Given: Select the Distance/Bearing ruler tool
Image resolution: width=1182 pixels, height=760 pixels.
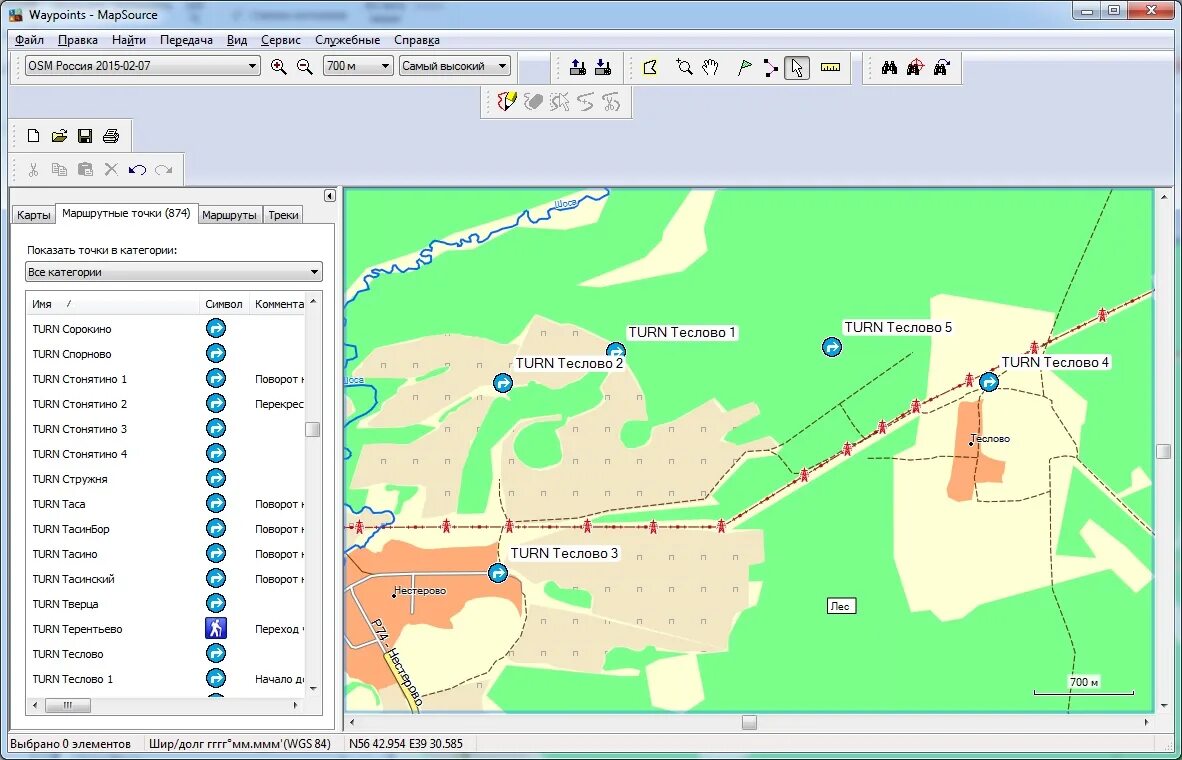Looking at the screenshot, I should coord(831,67).
